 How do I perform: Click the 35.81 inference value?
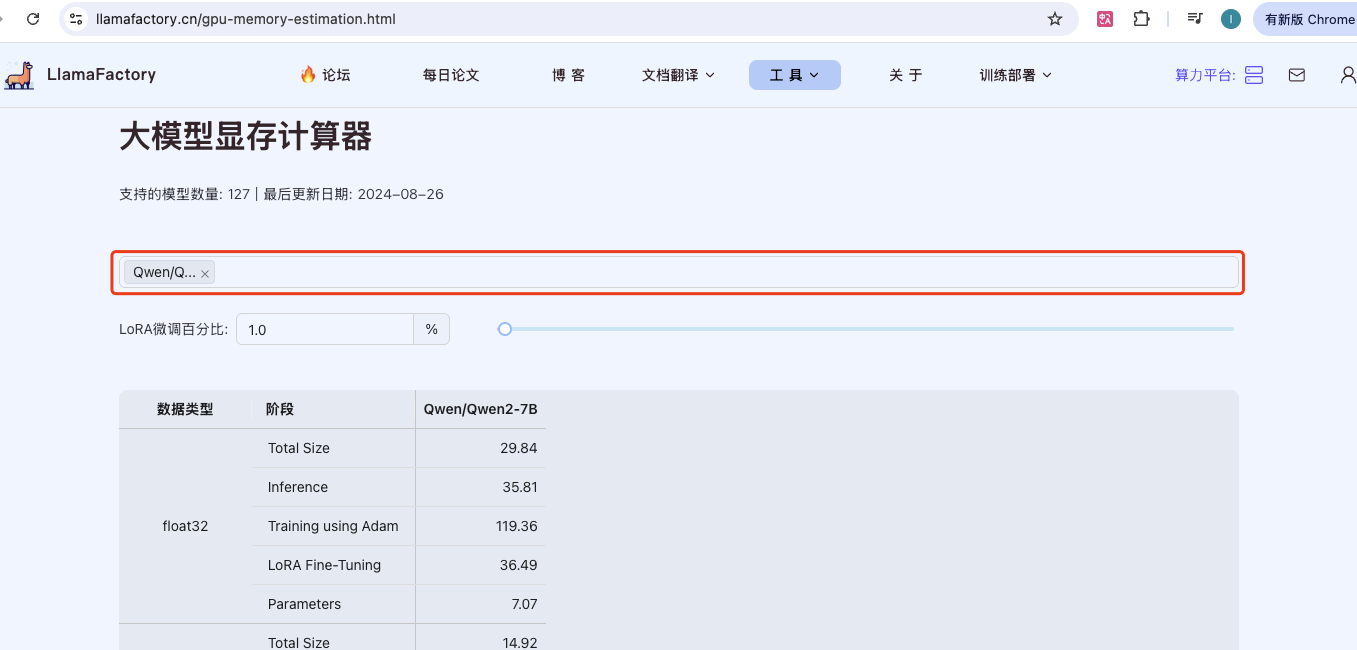click(519, 487)
